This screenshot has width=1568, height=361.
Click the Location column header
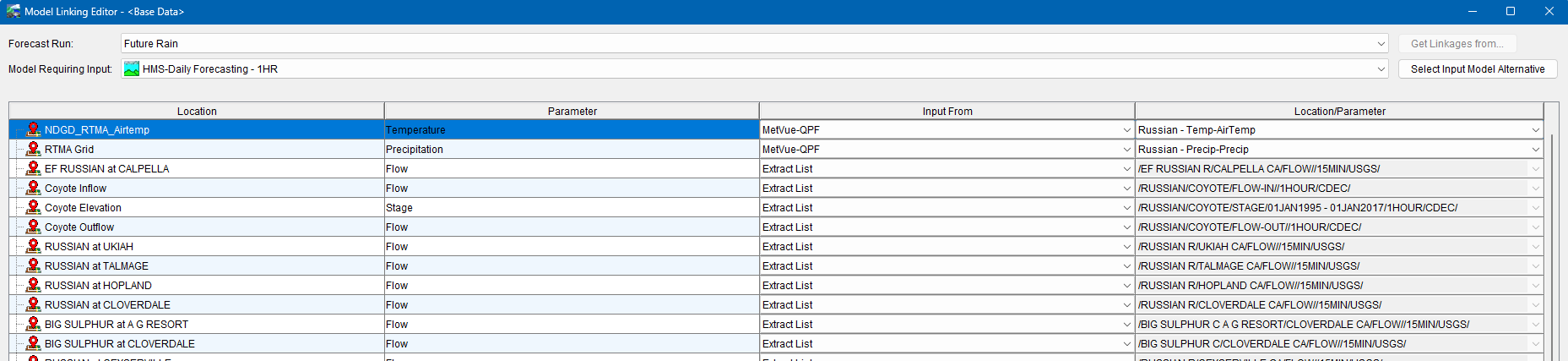[197, 111]
